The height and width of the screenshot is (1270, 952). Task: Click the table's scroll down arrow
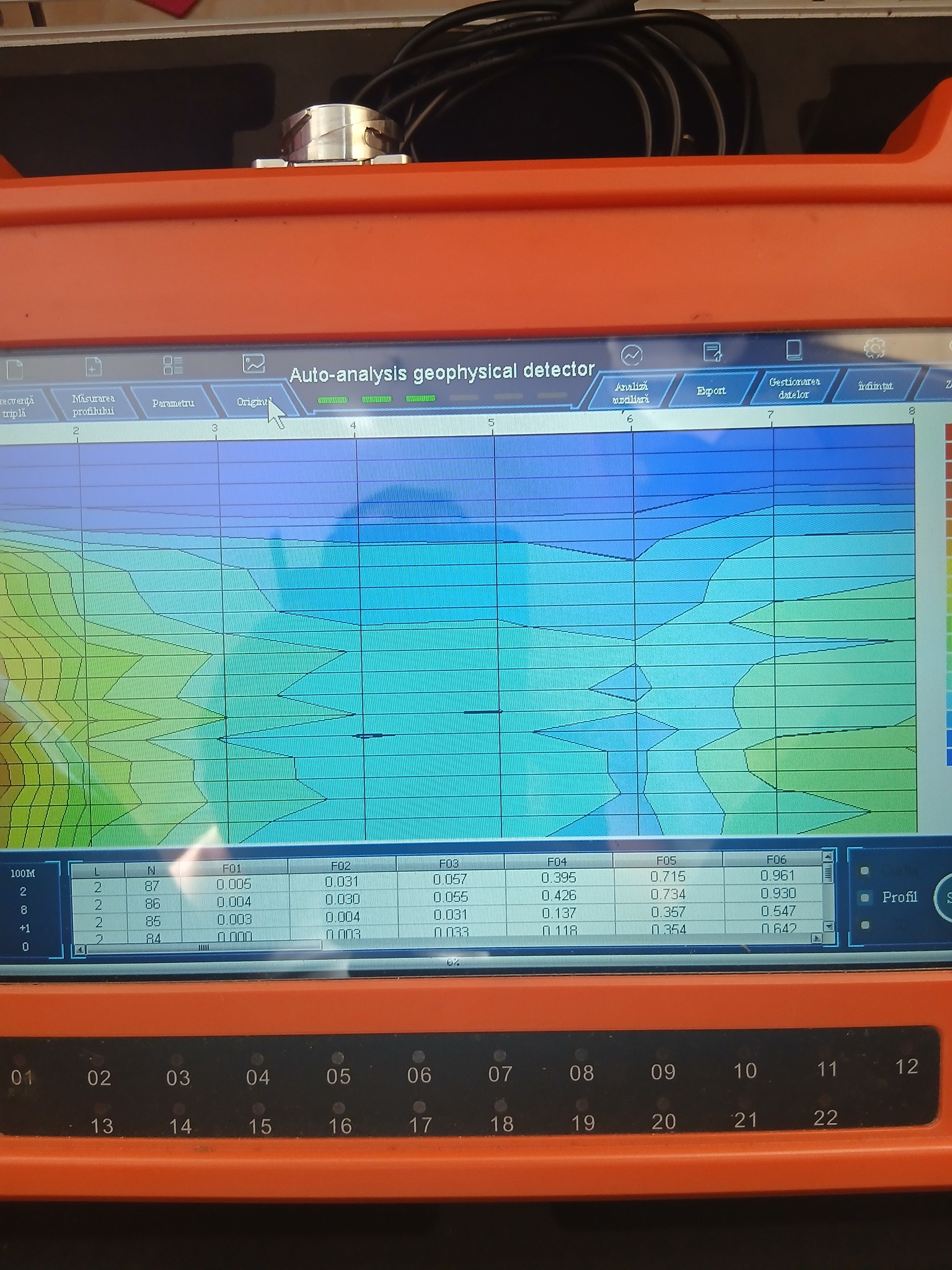pyautogui.click(x=827, y=926)
